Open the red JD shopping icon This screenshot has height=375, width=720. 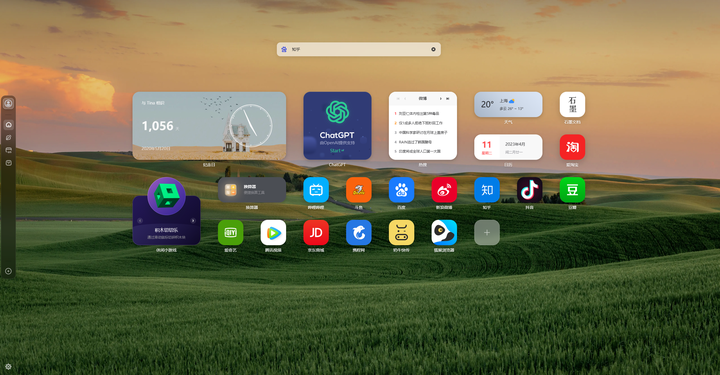click(316, 232)
